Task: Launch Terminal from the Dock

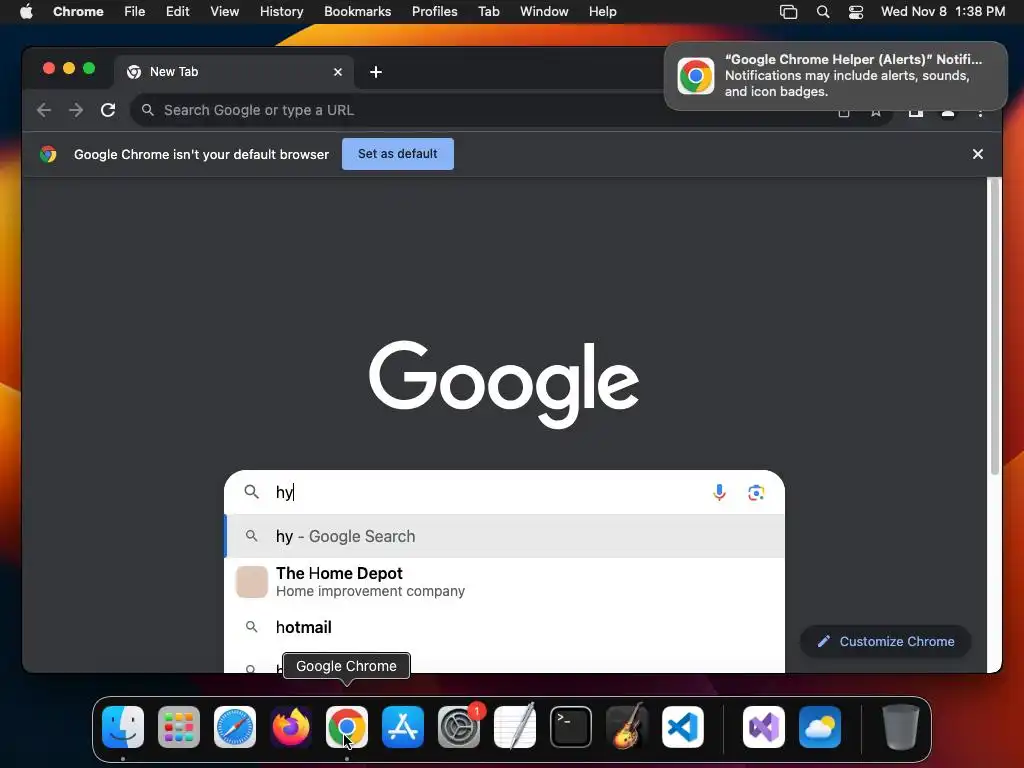Action: click(571, 727)
